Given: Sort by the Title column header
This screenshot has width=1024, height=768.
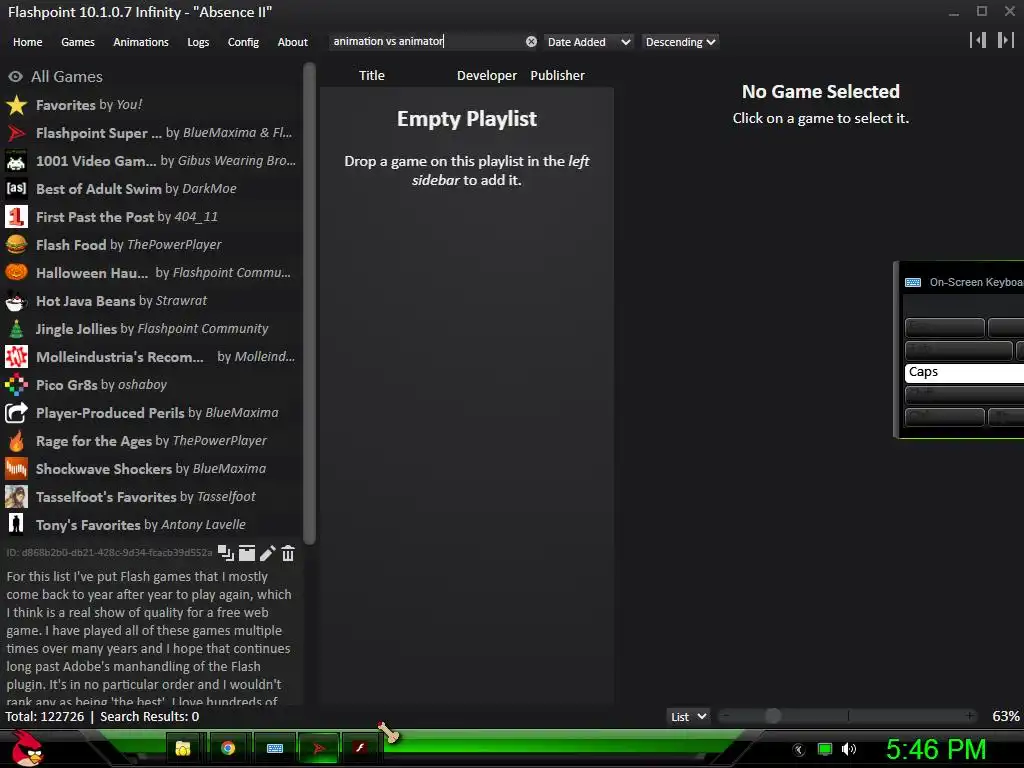Looking at the screenshot, I should (372, 75).
